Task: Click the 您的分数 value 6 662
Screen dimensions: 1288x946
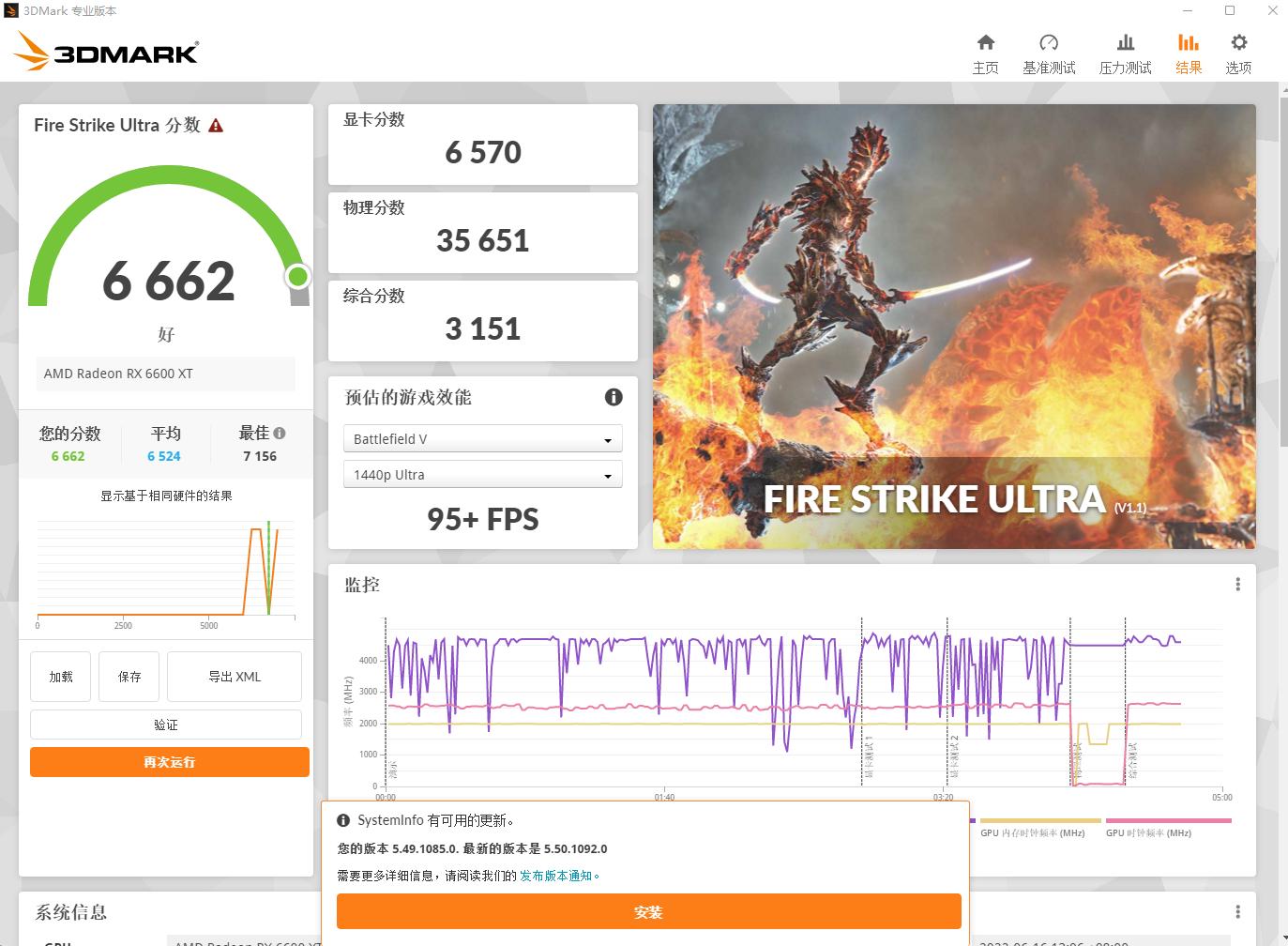Action: pyautogui.click(x=68, y=456)
